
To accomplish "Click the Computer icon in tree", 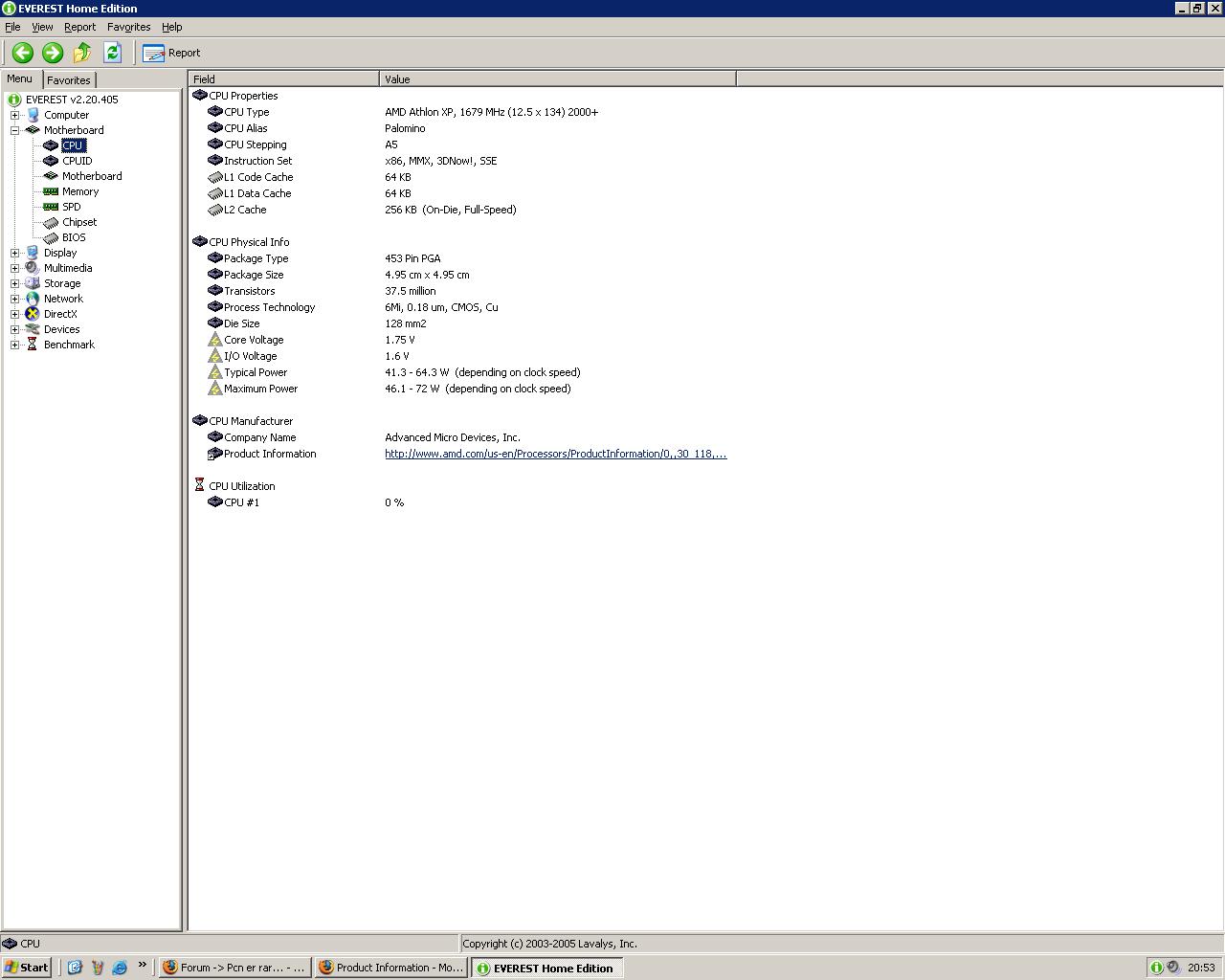I will point(33,115).
